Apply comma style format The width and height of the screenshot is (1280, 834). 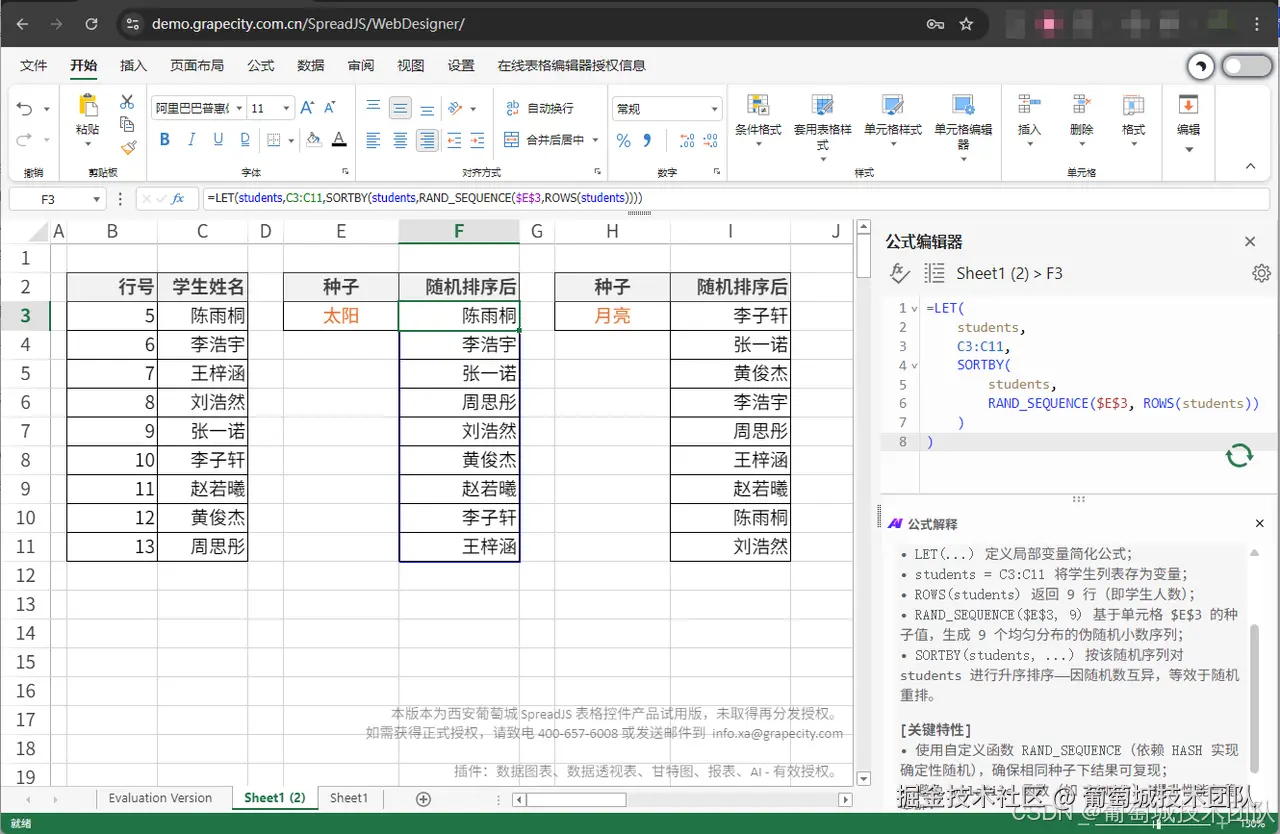pyautogui.click(x=647, y=141)
